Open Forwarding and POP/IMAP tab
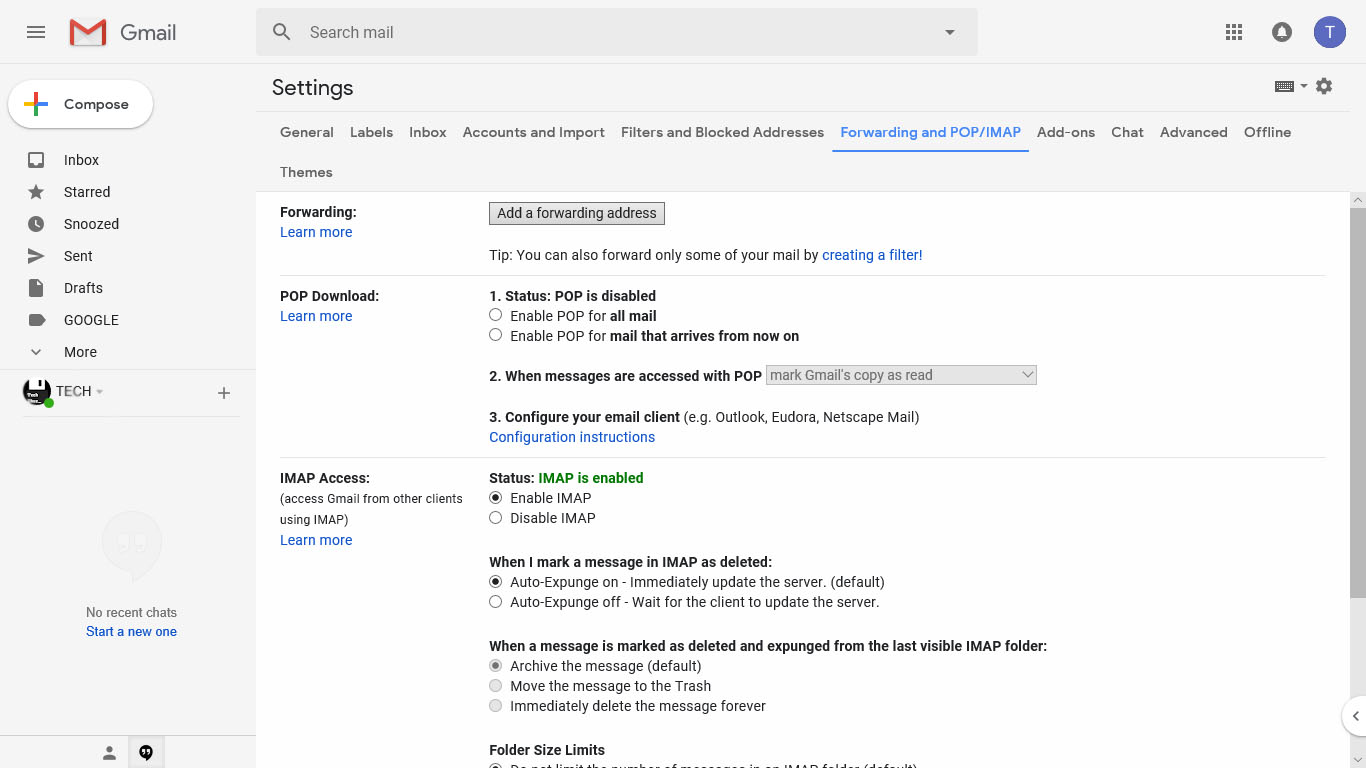This screenshot has width=1366, height=768. coord(931,132)
